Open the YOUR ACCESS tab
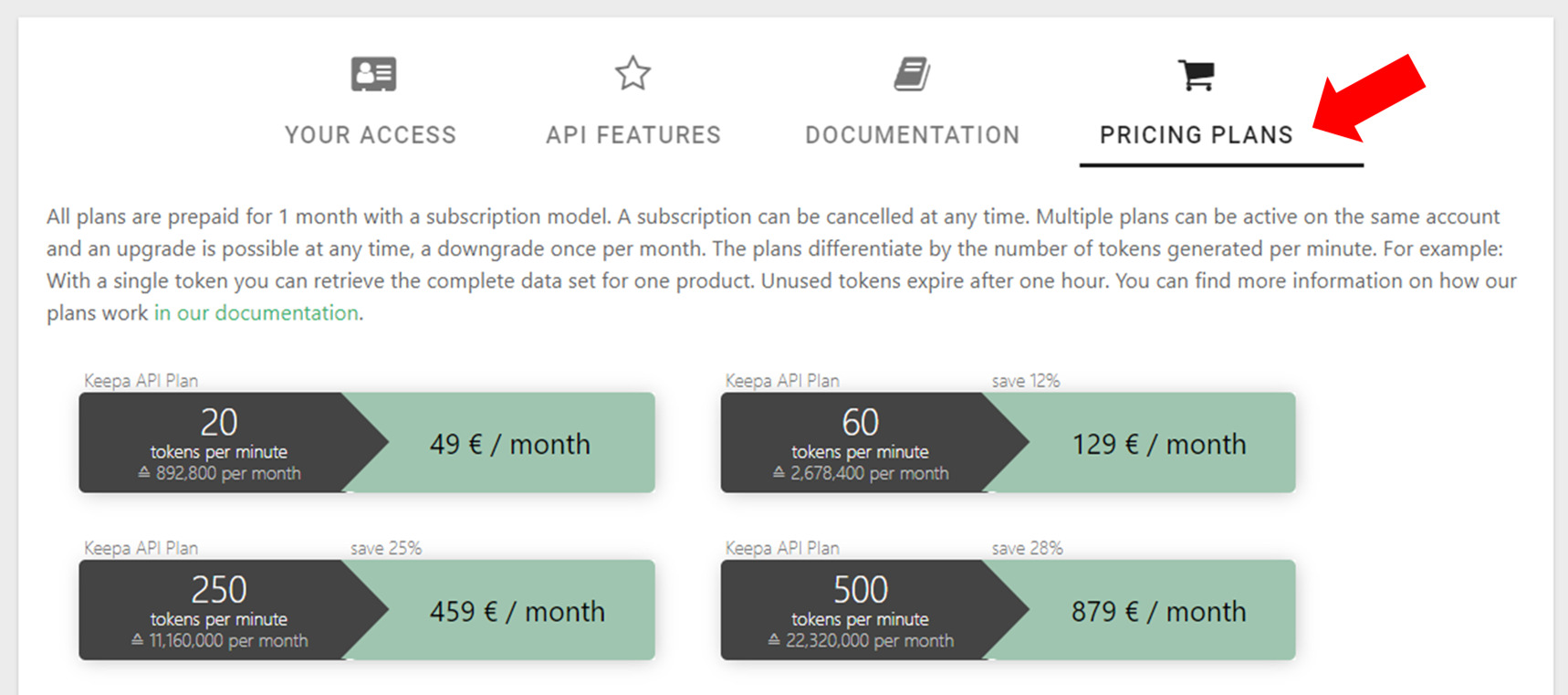This screenshot has width=1568, height=695. click(x=371, y=135)
